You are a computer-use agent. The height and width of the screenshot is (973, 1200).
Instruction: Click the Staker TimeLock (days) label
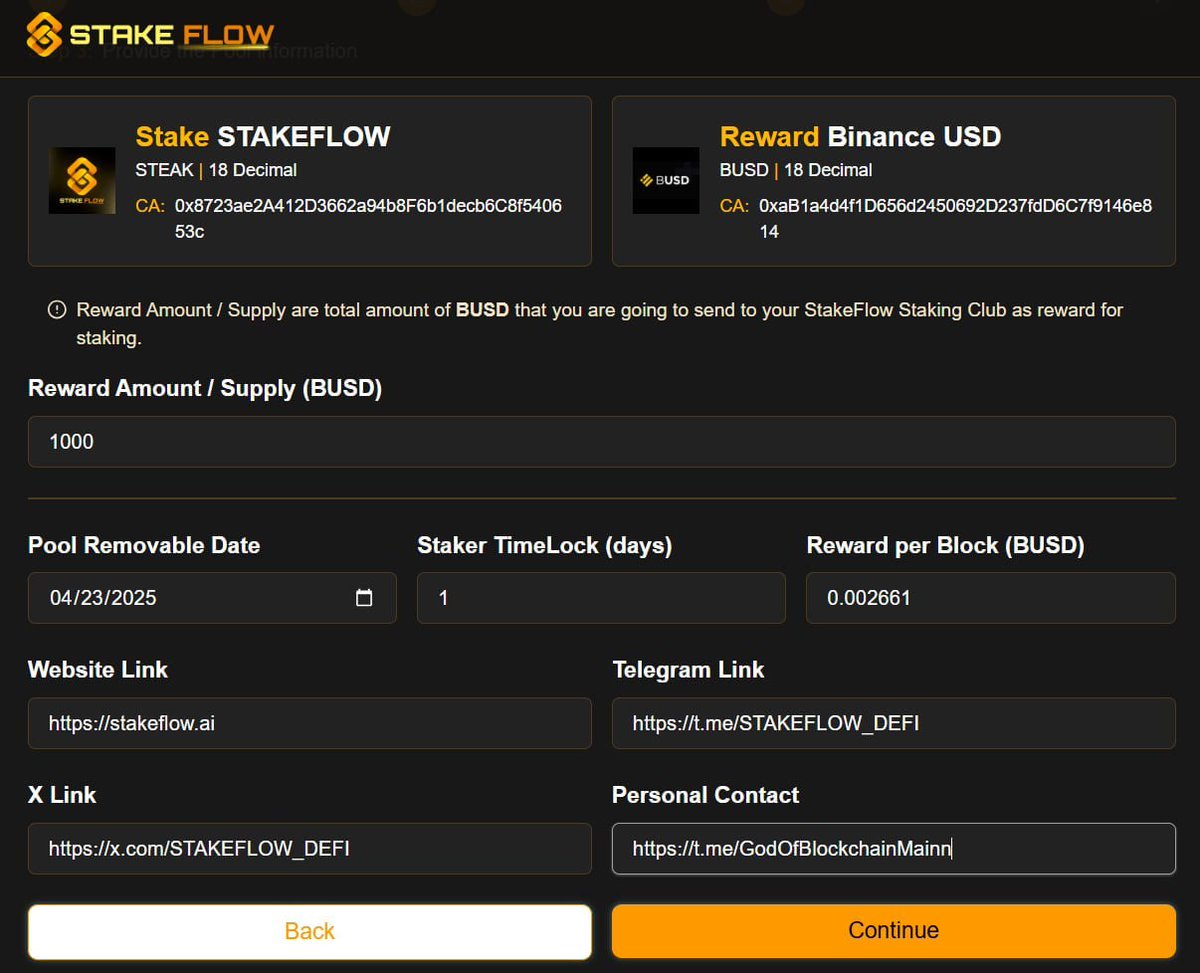click(x=545, y=546)
